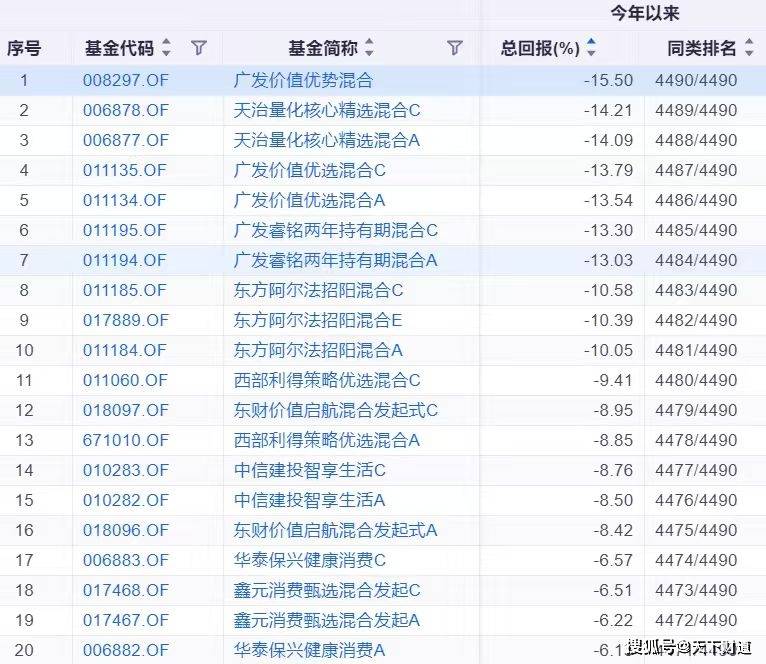This screenshot has width=766, height=664.
Task: Click fund code 011135.OF link
Action: click(x=125, y=170)
